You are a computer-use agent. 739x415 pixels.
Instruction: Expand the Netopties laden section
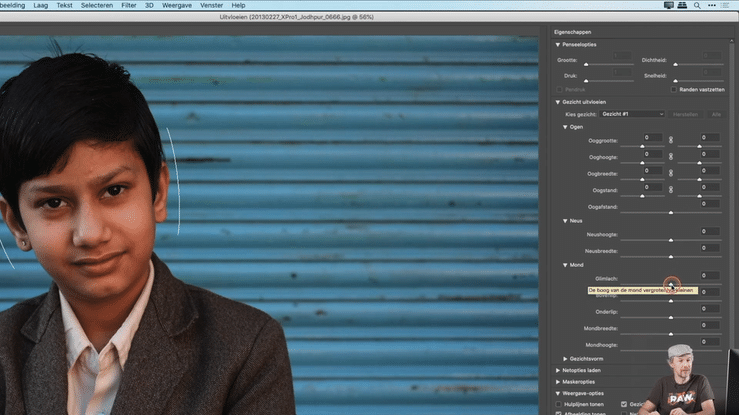coord(558,371)
